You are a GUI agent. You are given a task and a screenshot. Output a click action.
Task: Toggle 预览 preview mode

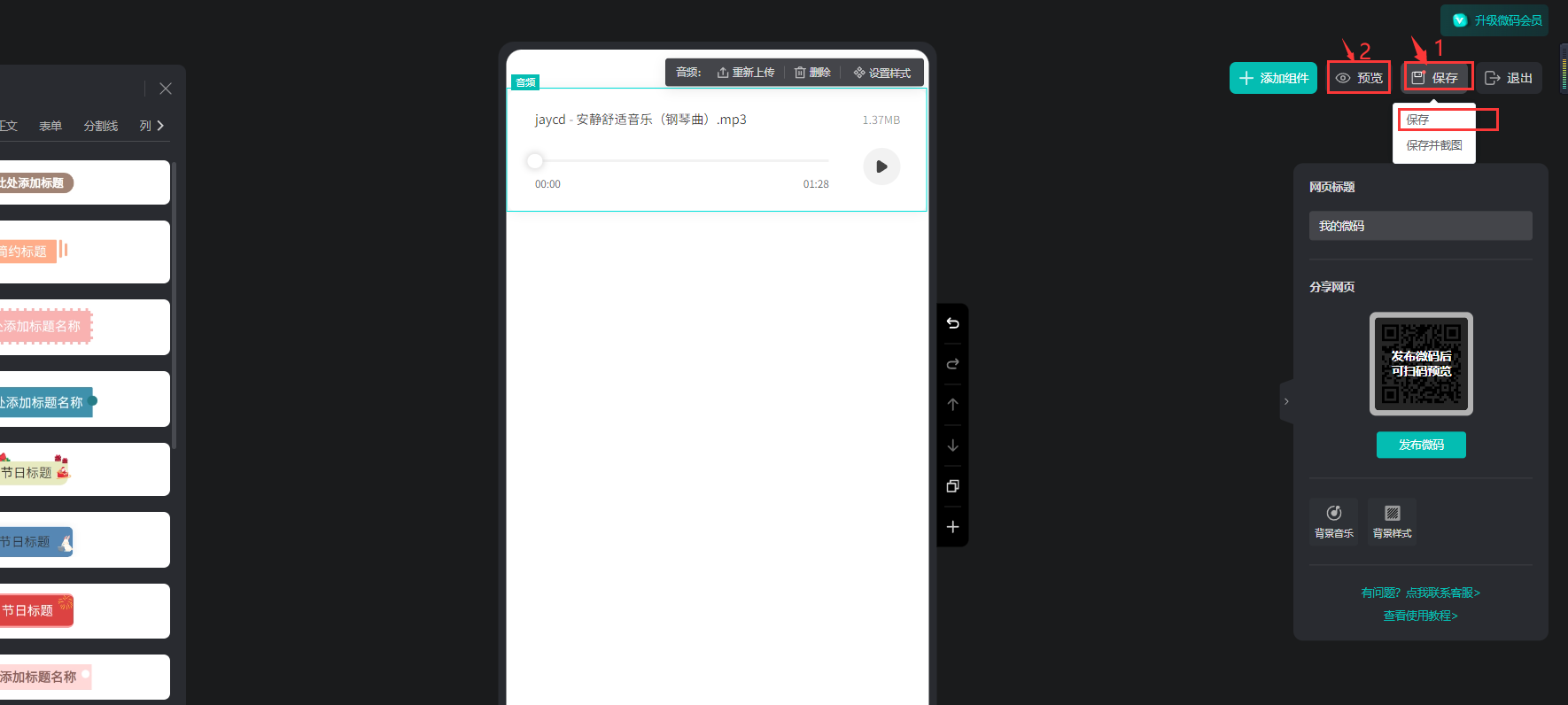click(x=1359, y=78)
